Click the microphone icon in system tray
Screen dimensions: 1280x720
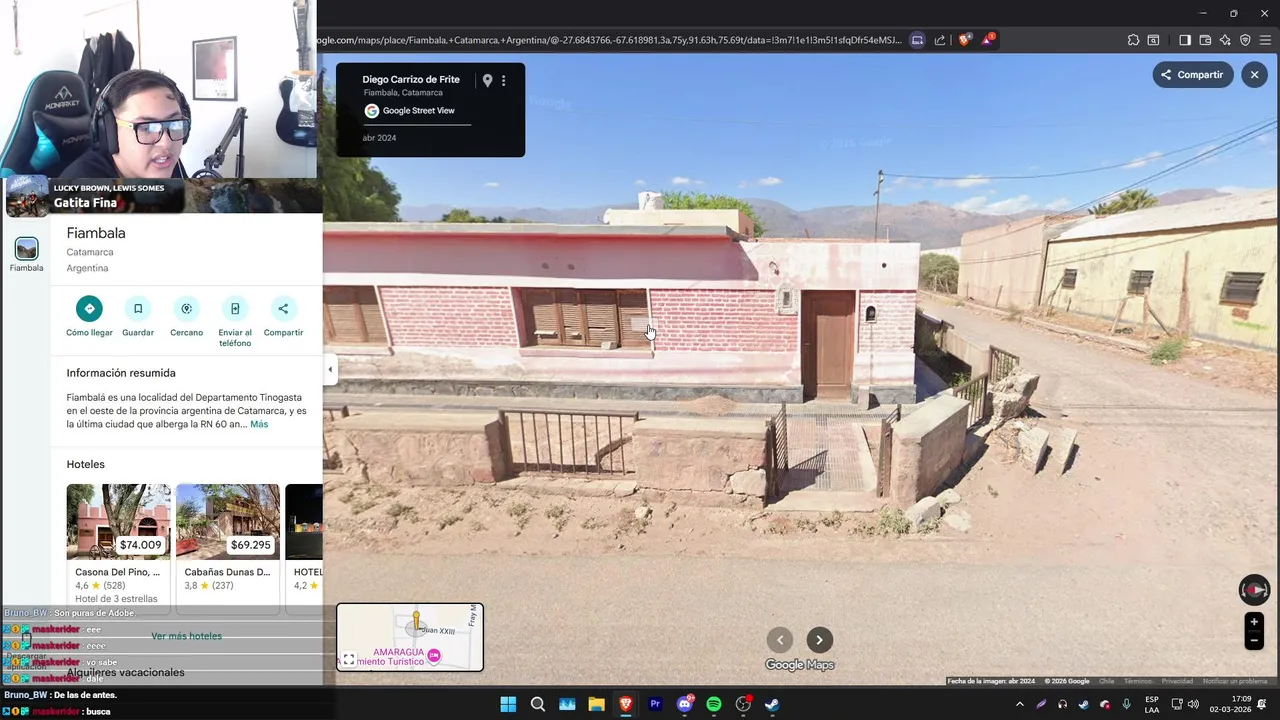tap(1127, 704)
